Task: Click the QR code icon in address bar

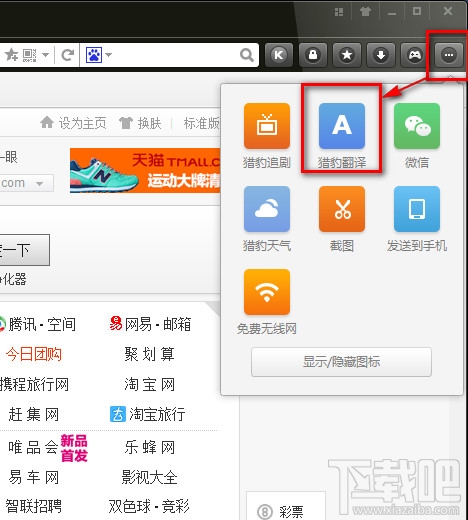Action: [29, 55]
